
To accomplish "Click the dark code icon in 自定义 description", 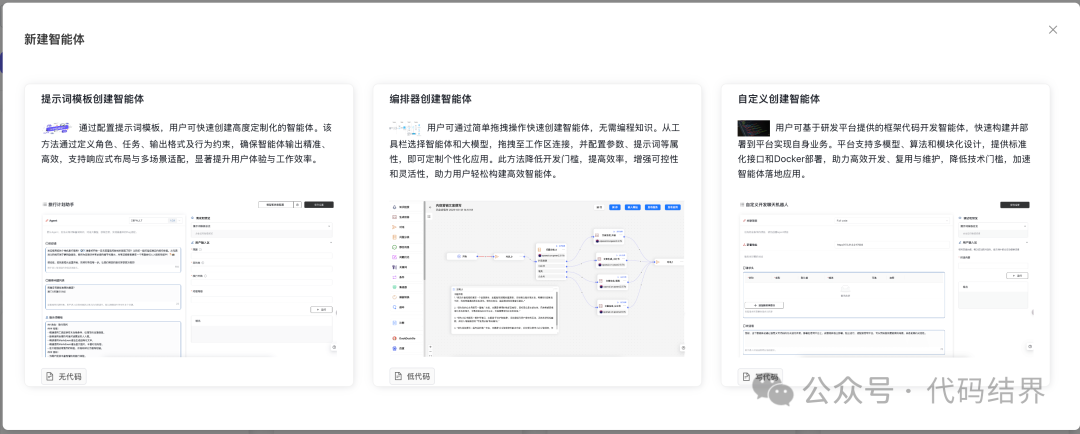I will [752, 128].
